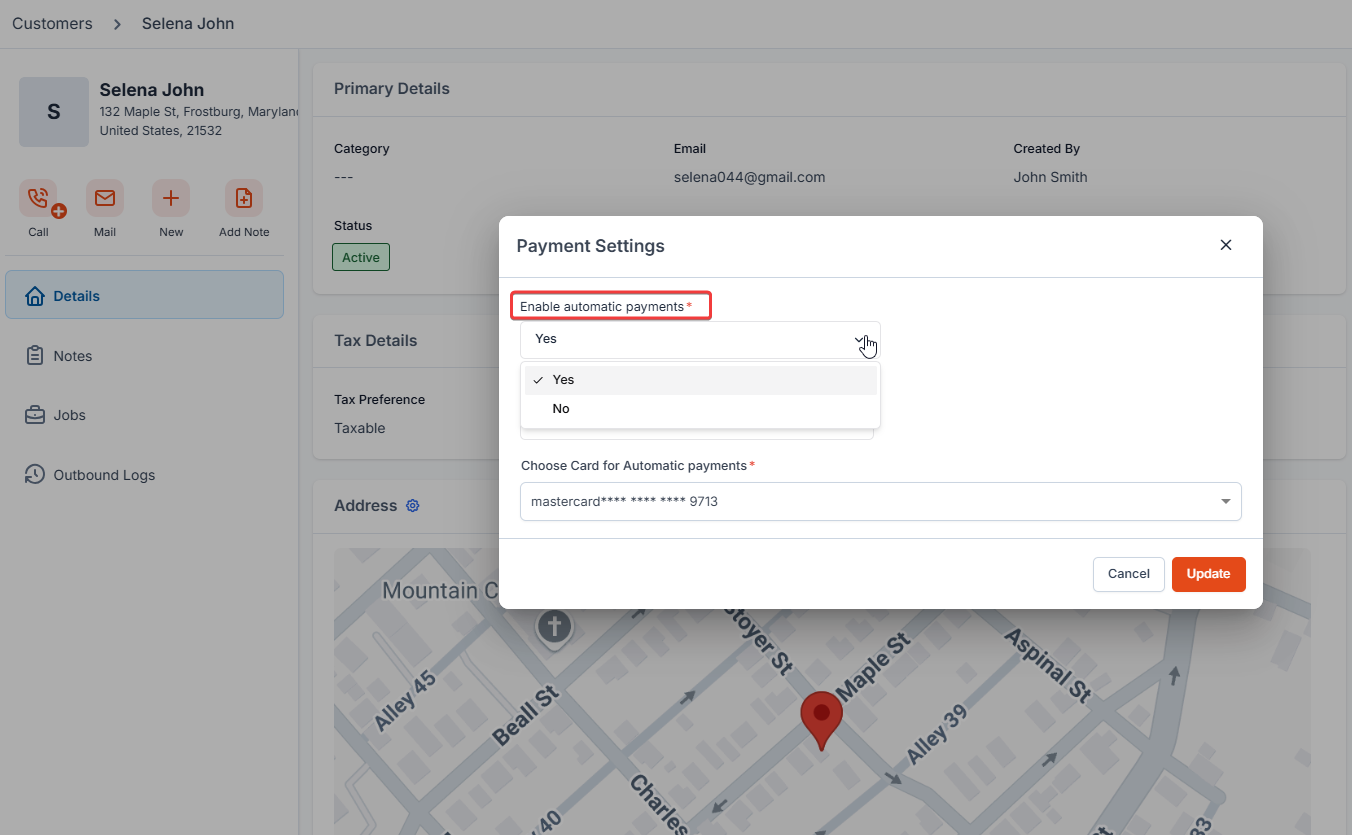Click the Payment Settings dialog title
This screenshot has width=1352, height=835.
click(590, 246)
